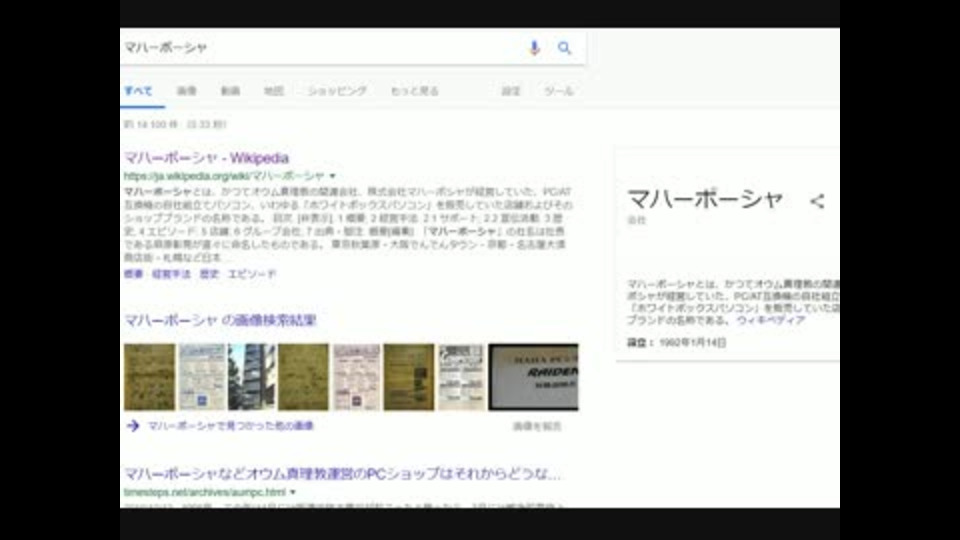This screenshot has width=960, height=540.
Task: Open the もっと見る menu
Action: (414, 91)
